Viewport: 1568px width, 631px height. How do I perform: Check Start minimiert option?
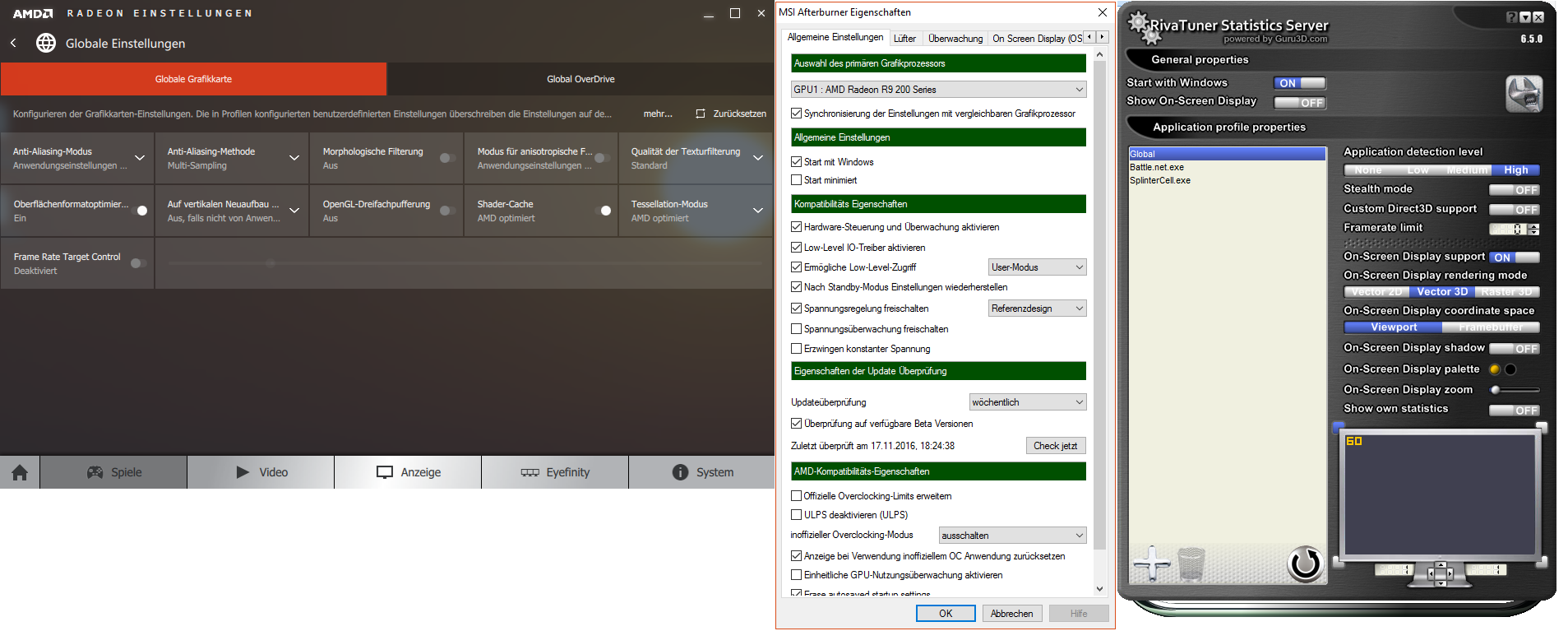(x=796, y=180)
